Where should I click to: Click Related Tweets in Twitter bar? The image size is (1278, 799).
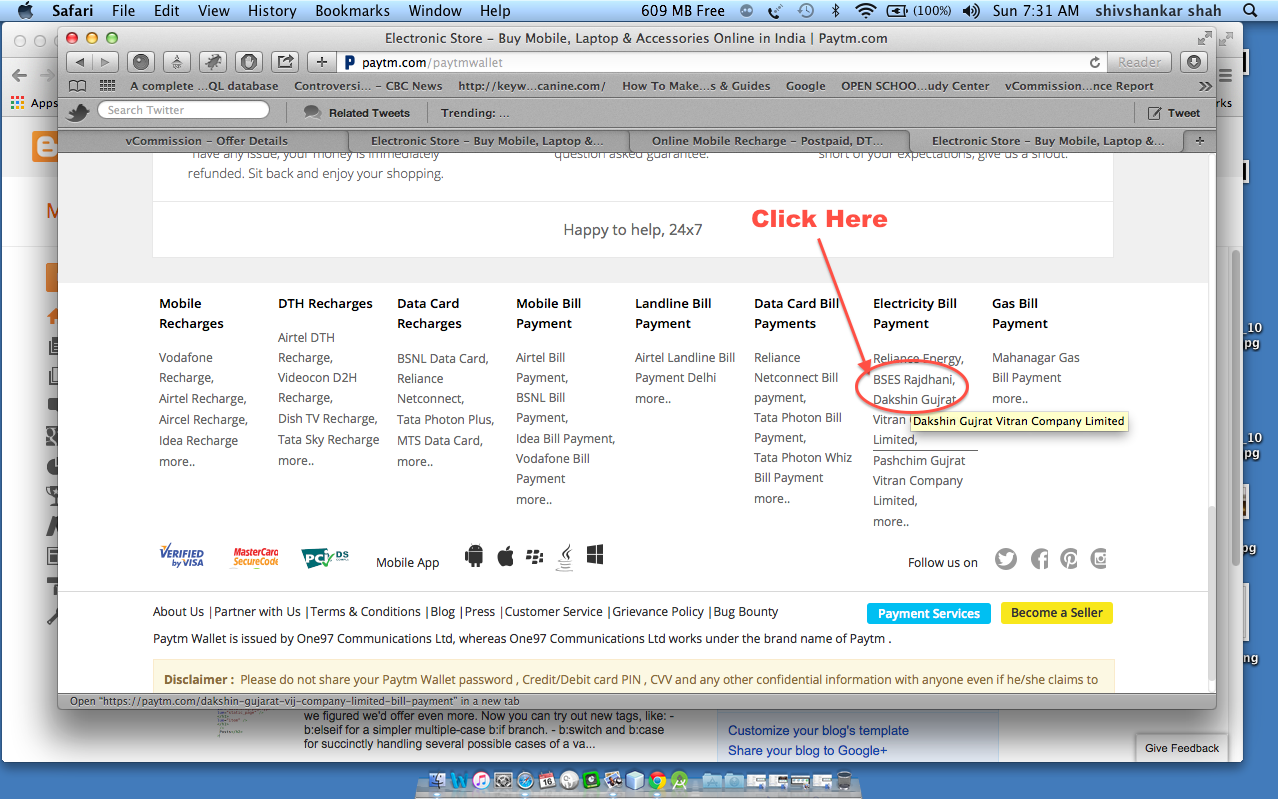357,113
